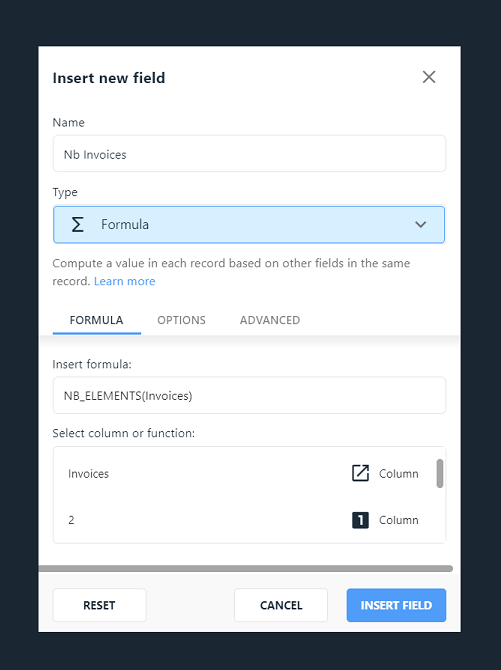Follow the Learn more link
This screenshot has width=501, height=670.
coord(124,281)
